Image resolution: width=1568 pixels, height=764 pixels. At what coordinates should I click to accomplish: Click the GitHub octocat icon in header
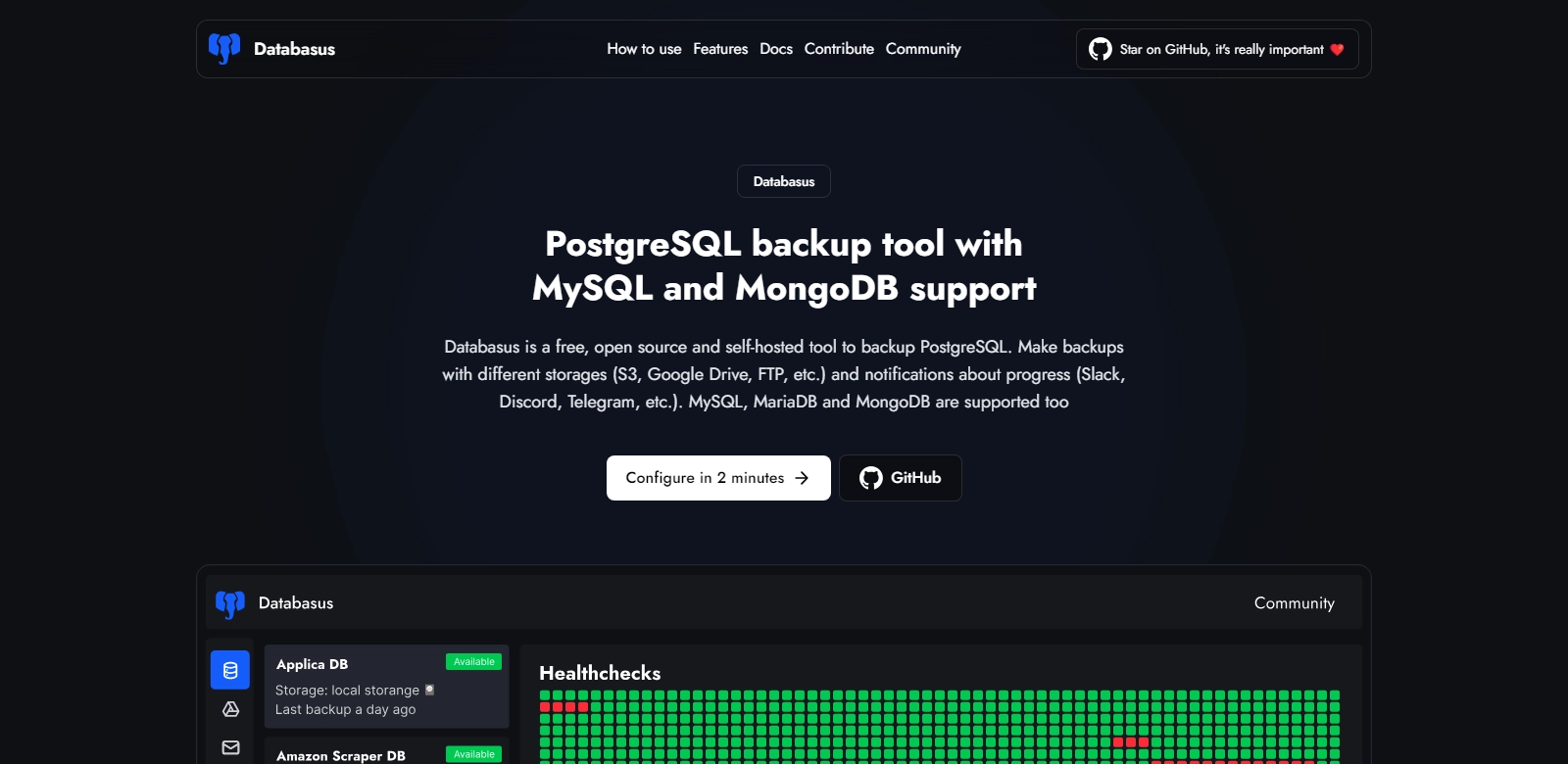(x=1100, y=49)
